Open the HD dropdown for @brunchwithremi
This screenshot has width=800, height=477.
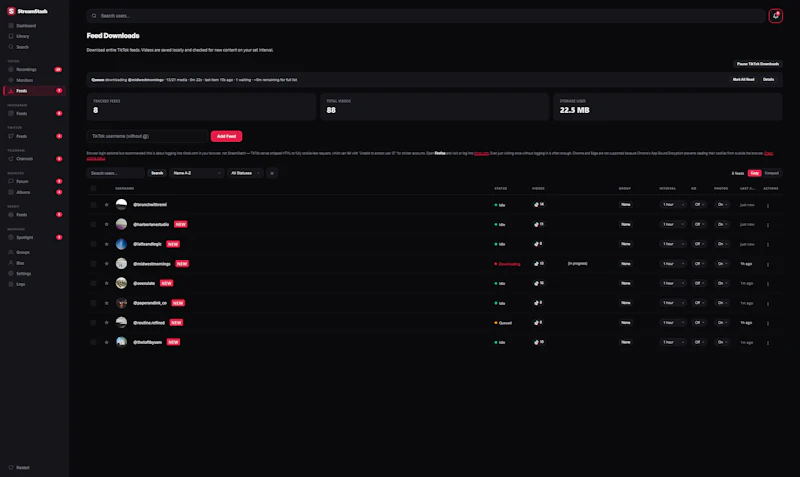click(x=699, y=205)
